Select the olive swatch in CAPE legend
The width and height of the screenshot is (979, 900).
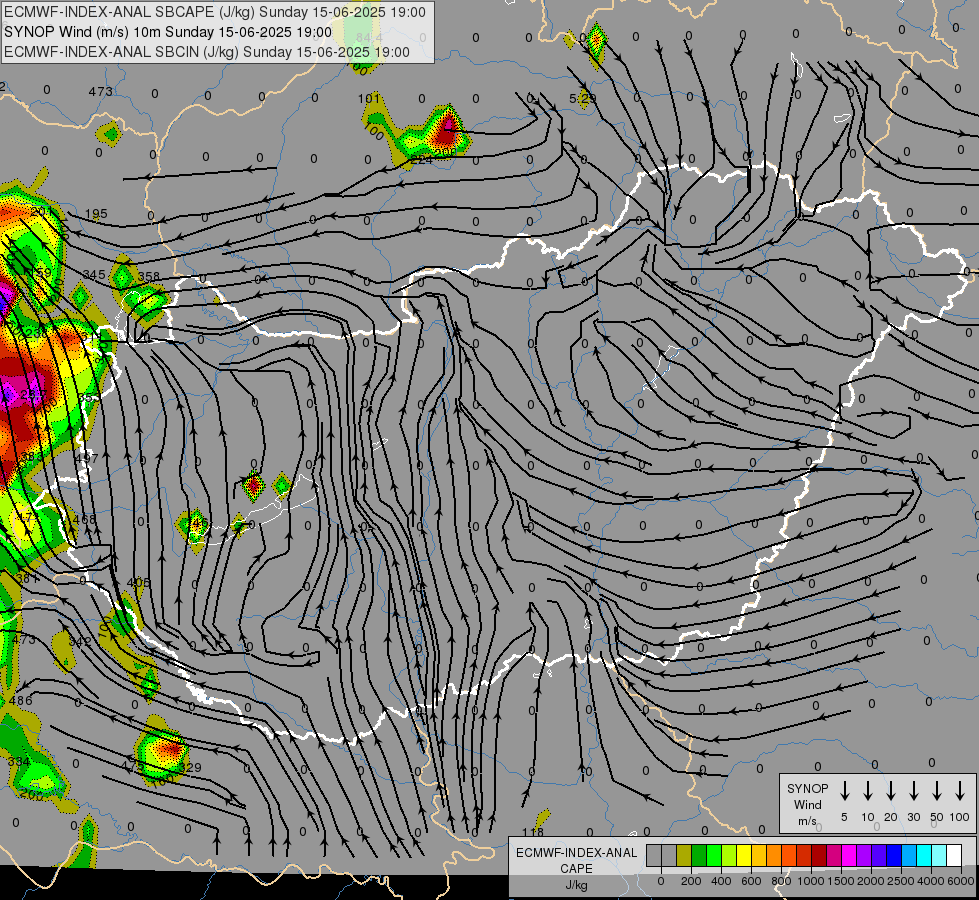pos(684,855)
